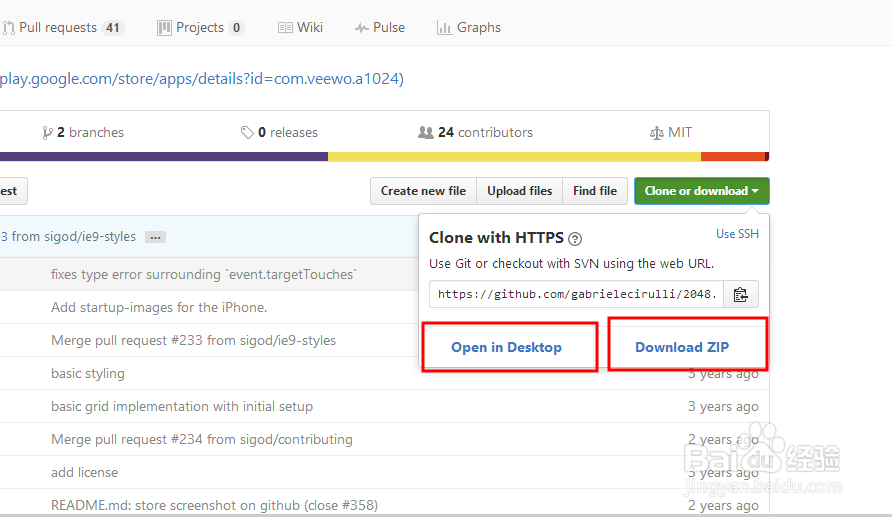Screen dimensions: 892x517
Task: Click the Graphs bar chart icon
Action: pos(444,28)
